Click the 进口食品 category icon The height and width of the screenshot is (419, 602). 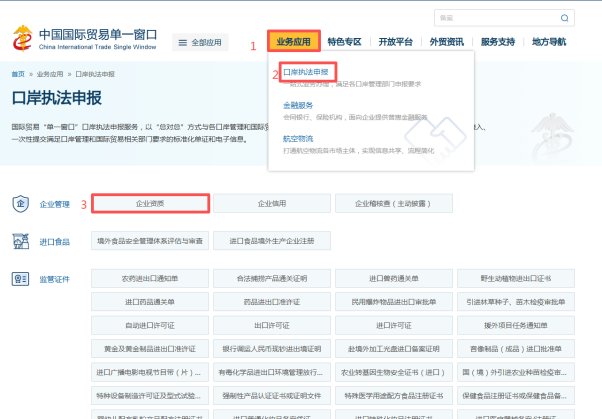click(x=21, y=241)
